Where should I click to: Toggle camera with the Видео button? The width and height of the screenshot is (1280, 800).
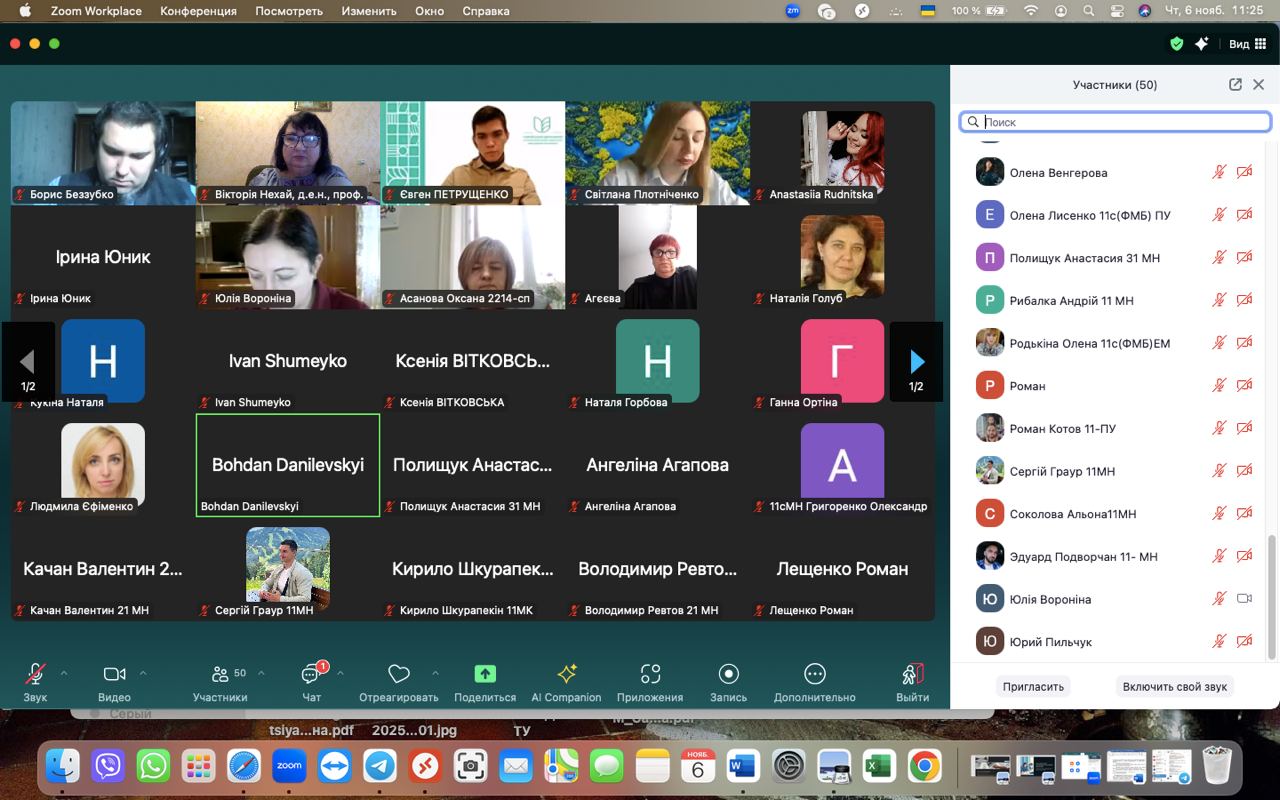click(114, 675)
